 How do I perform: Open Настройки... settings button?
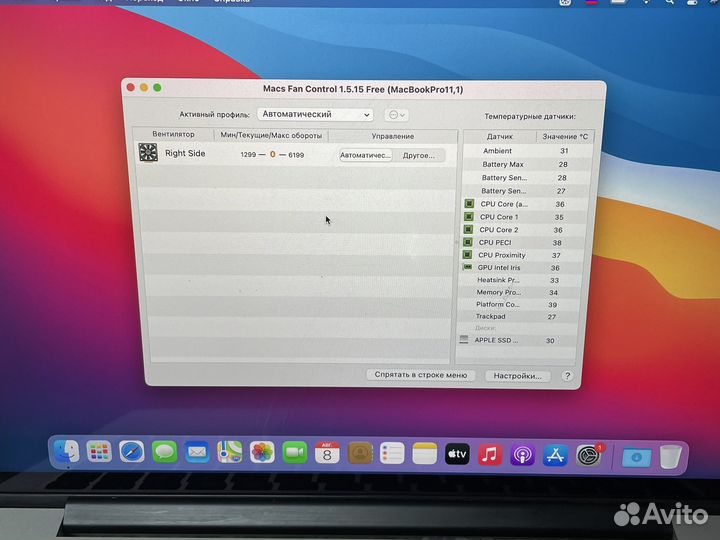click(x=518, y=376)
